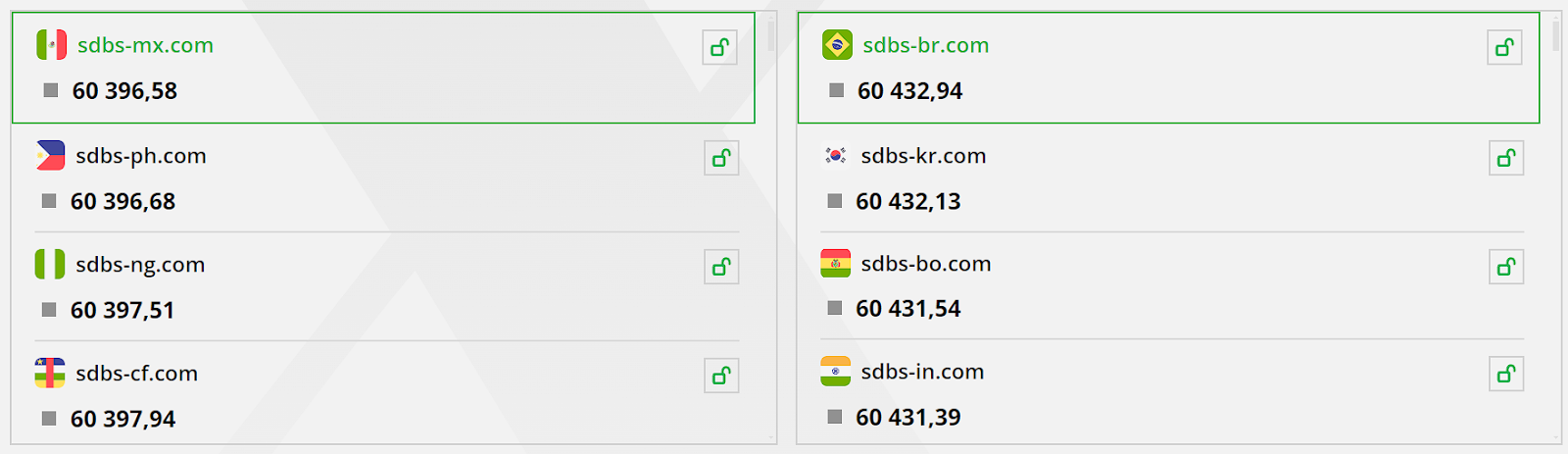Click the unlock icon for sdbs-mx.com
This screenshot has height=454, width=1568.
[x=720, y=47]
